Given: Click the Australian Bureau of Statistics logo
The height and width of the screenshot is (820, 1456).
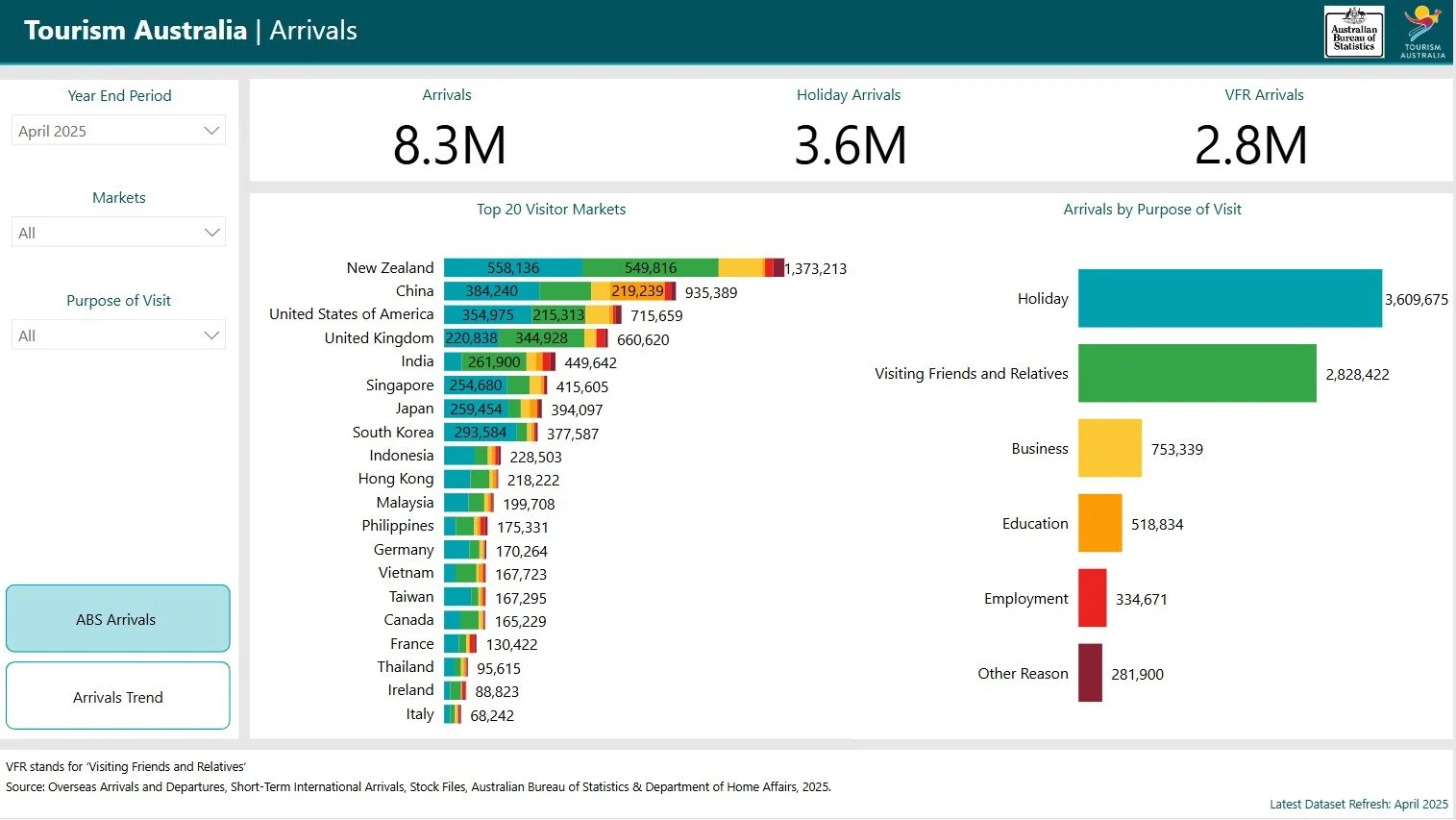Looking at the screenshot, I should click(1353, 32).
